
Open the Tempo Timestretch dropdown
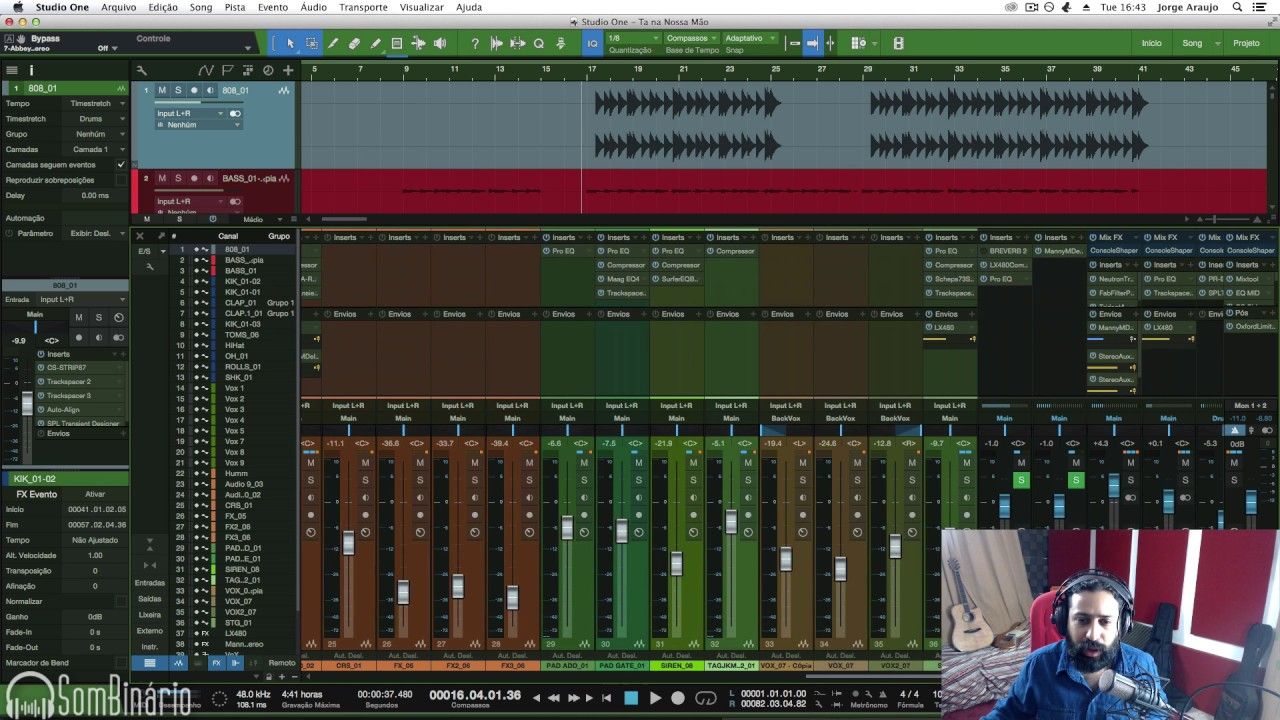(97, 104)
